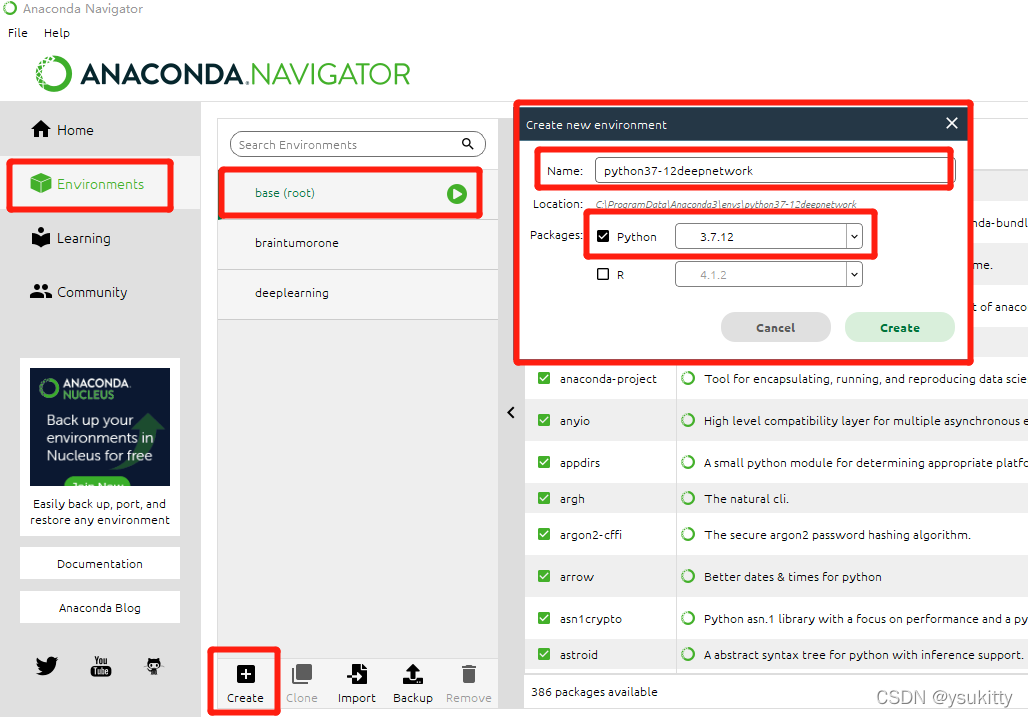
Task: Click the argon2-cffi package name
Action: pos(591,535)
